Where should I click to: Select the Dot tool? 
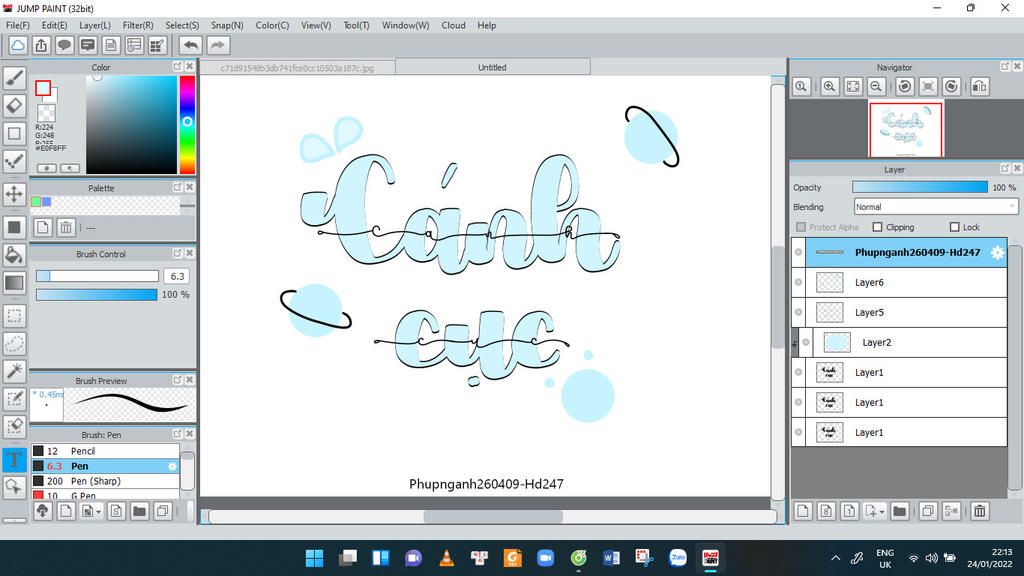pos(14,161)
